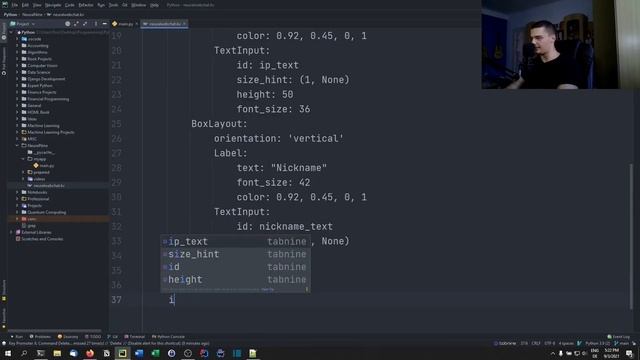
Task: Choose height autocomplete suggestion
Action: coord(235,279)
